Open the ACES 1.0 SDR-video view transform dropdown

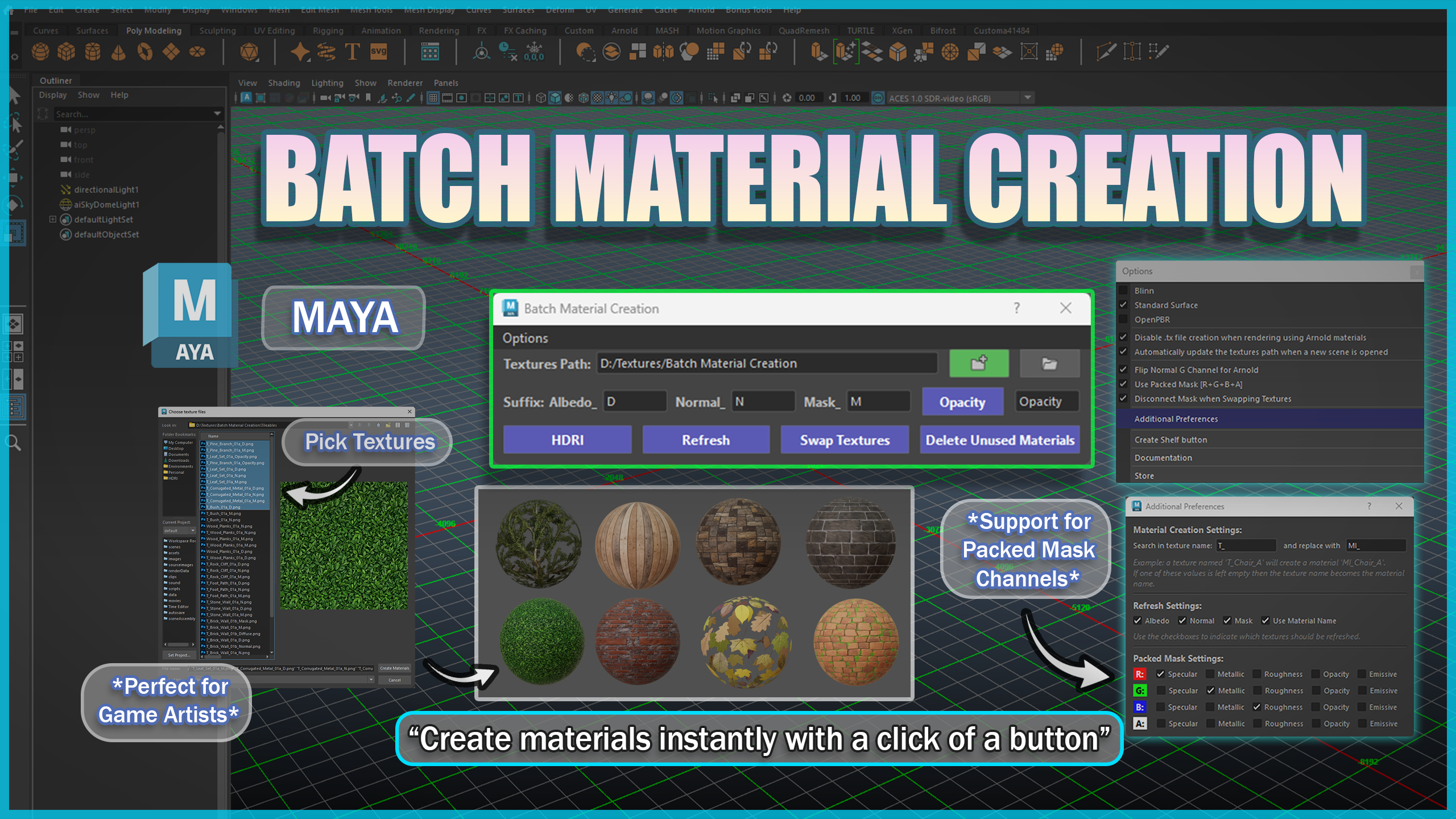click(x=960, y=98)
